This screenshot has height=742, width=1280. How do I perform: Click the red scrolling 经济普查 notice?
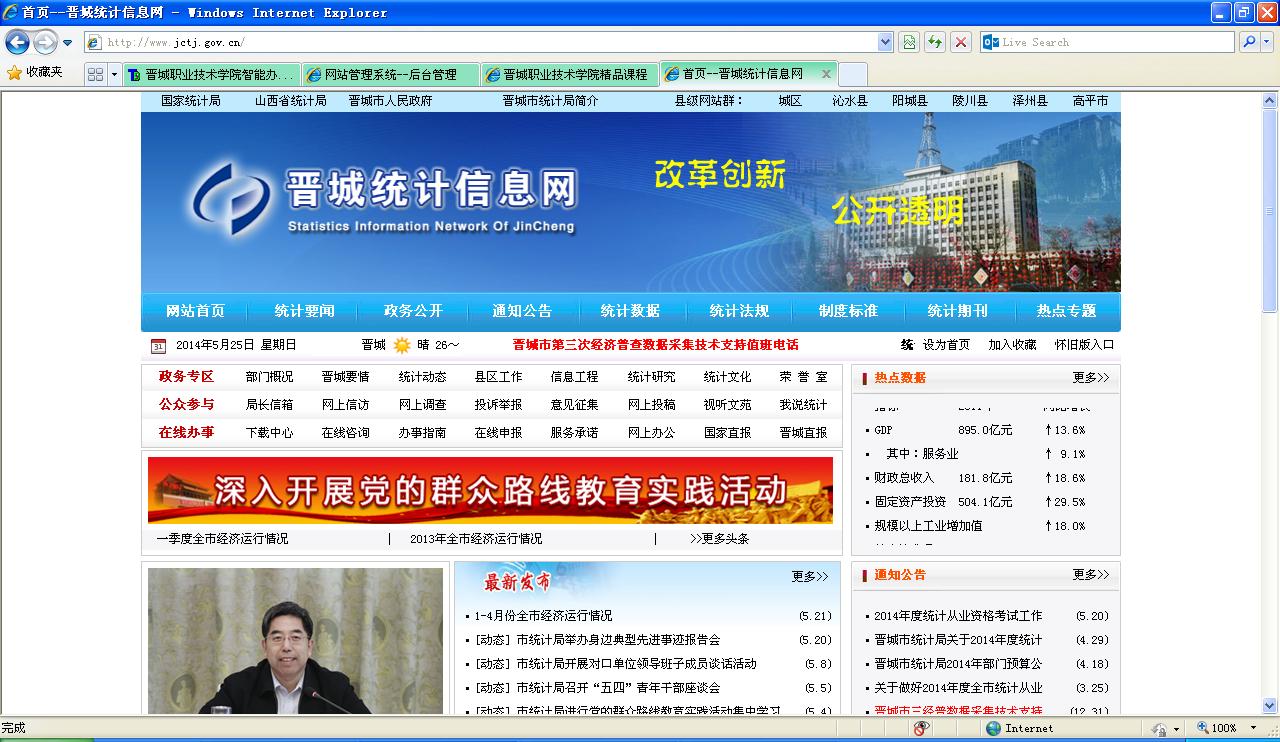tap(656, 345)
